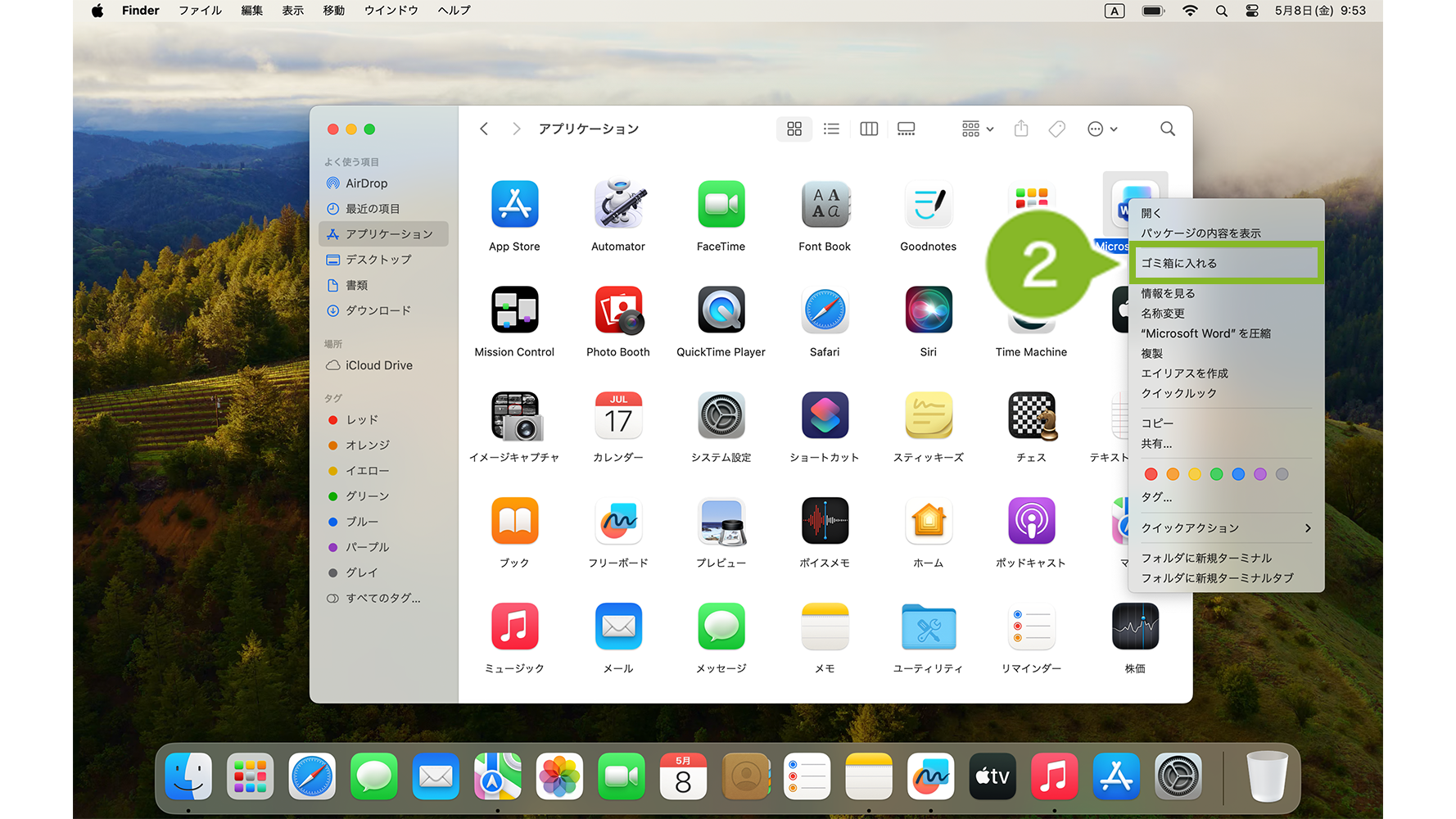
Task: Open Photos from the Dock
Action: 559,776
